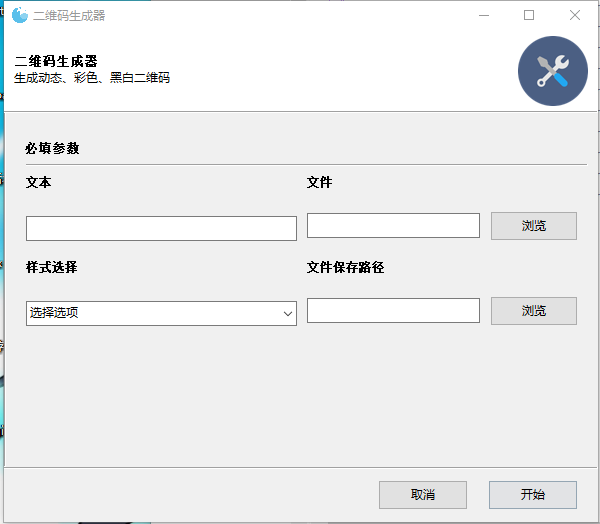Click the 样式选择 label
600x524 pixels.
click(51, 267)
